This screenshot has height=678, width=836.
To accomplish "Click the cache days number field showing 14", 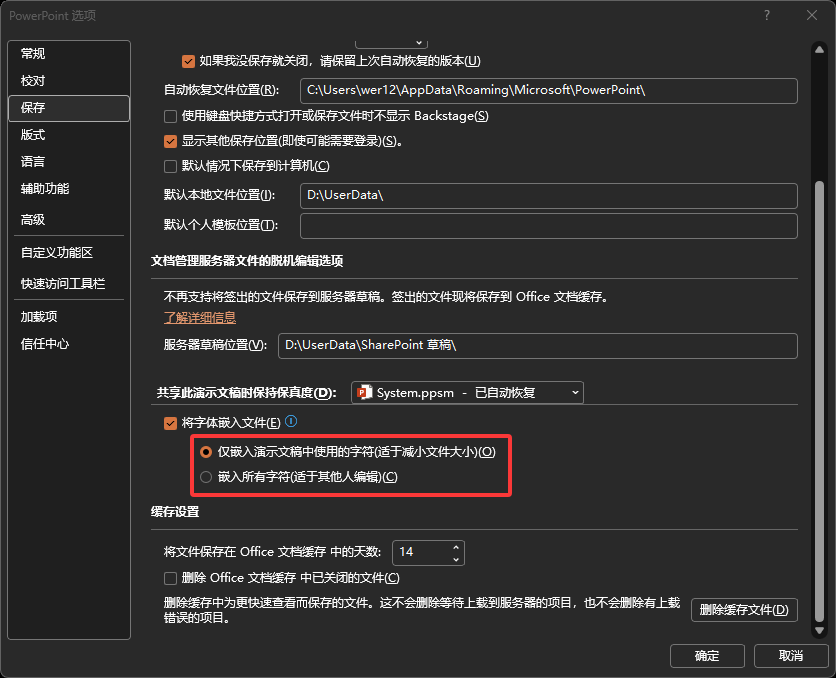I will (421, 553).
